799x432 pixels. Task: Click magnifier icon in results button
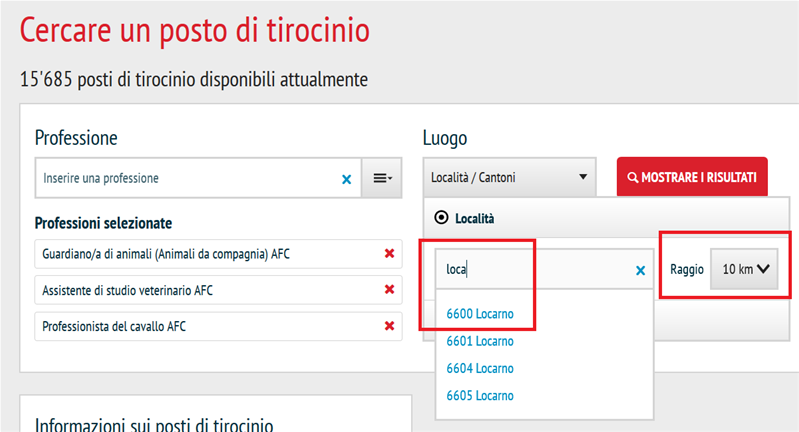(632, 178)
